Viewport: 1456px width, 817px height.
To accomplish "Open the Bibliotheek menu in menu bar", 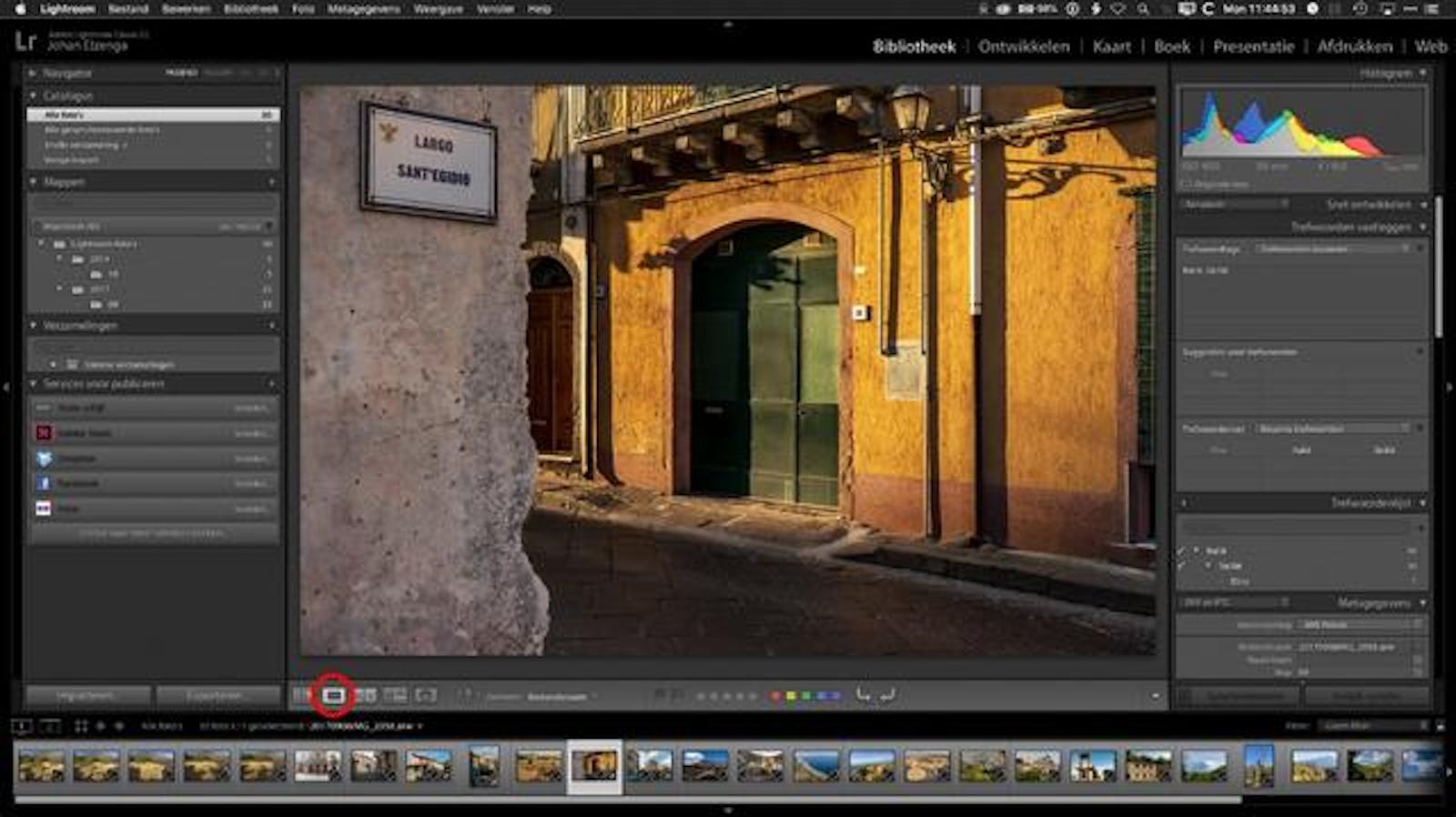I will [250, 9].
